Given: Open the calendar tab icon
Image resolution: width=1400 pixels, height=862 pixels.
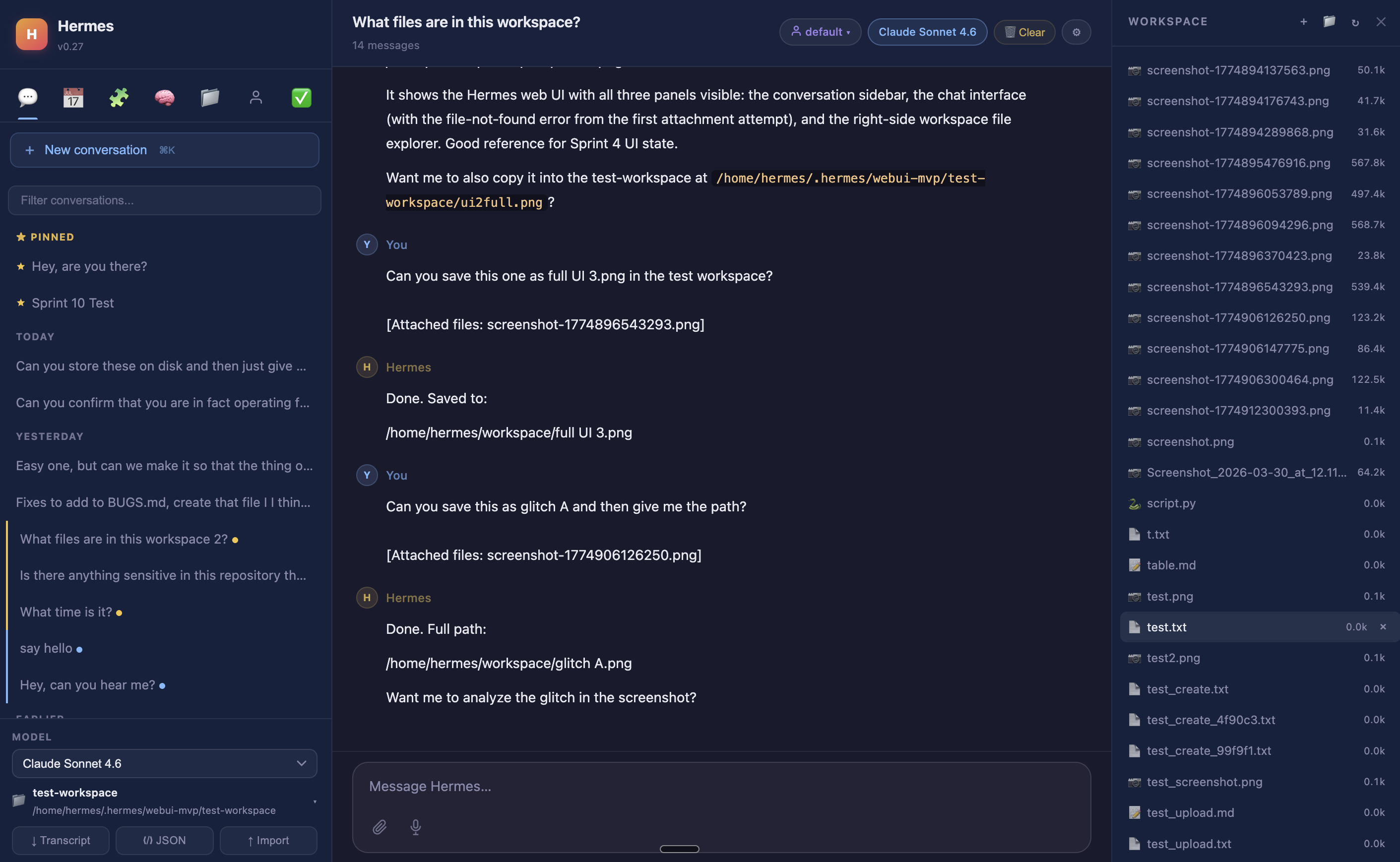Looking at the screenshot, I should pyautogui.click(x=73, y=98).
